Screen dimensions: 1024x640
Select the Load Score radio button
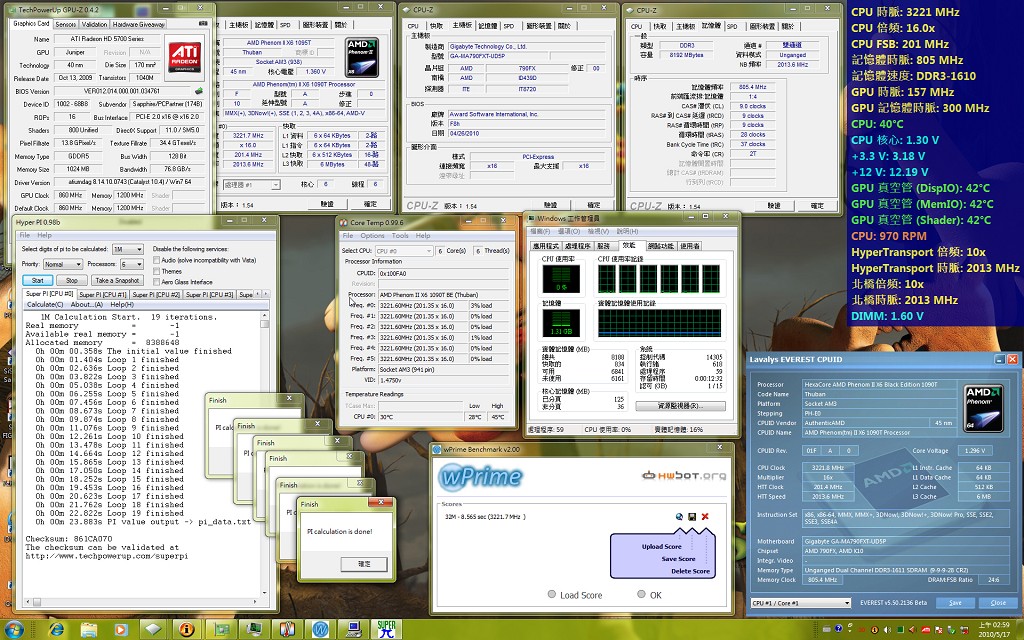point(552,594)
